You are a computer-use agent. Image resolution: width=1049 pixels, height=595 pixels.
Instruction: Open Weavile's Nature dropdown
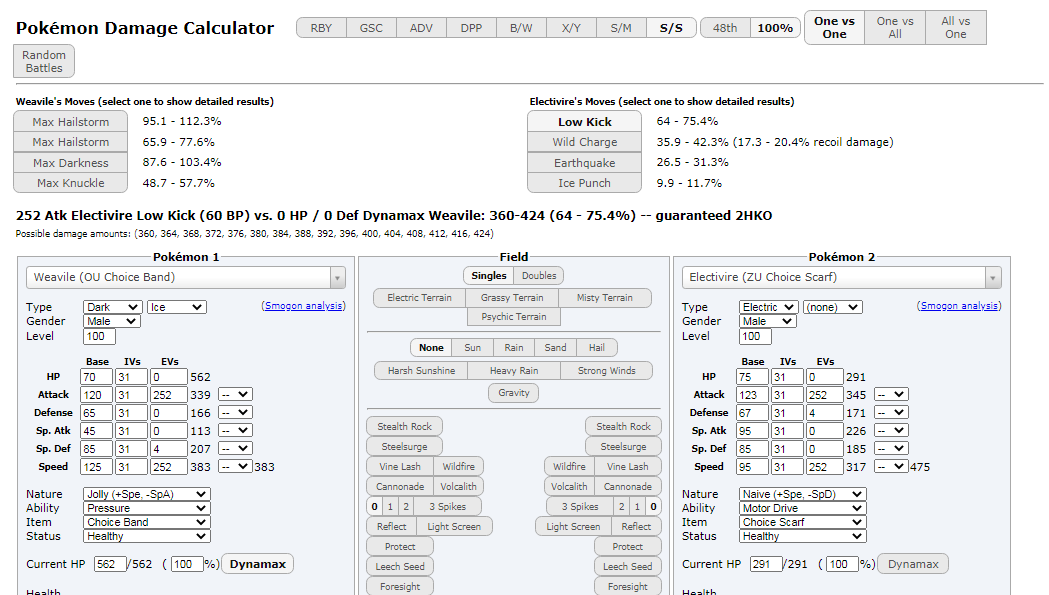pyautogui.click(x=147, y=494)
